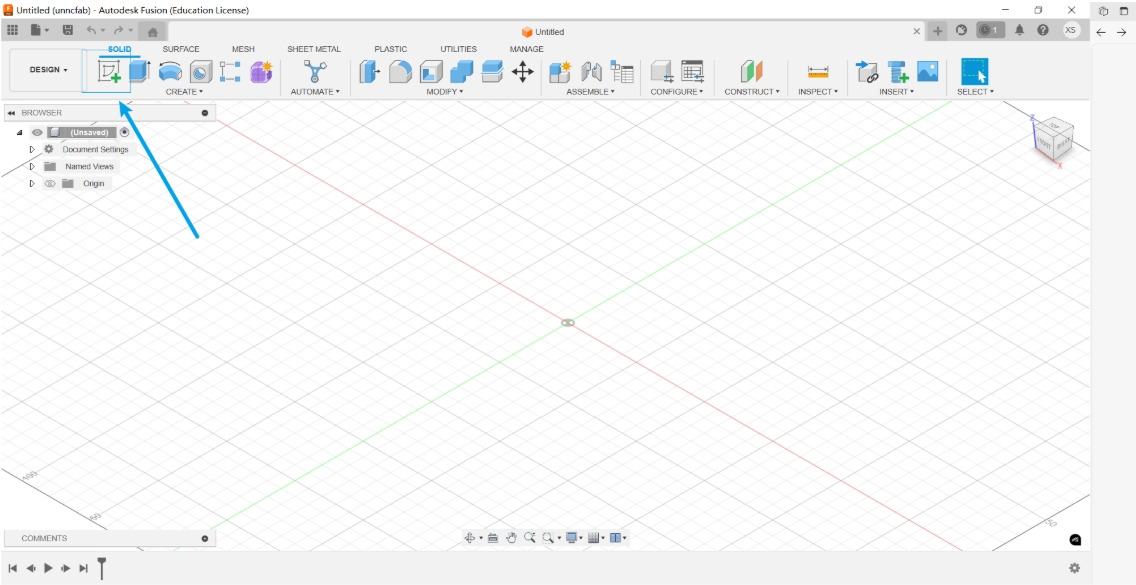
Task: Activate the Move/Copy arrows tool
Action: [x=522, y=72]
